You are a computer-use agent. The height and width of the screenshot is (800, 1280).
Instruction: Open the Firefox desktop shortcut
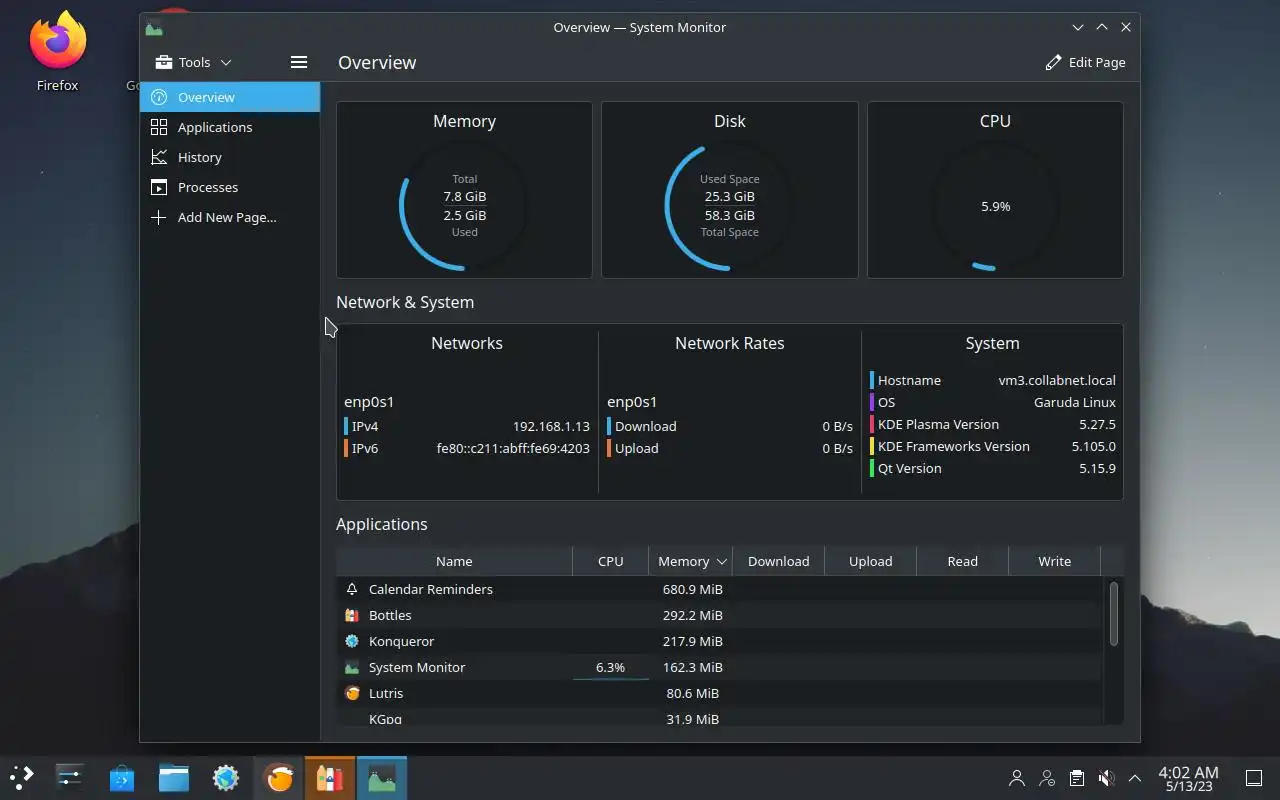(x=57, y=52)
